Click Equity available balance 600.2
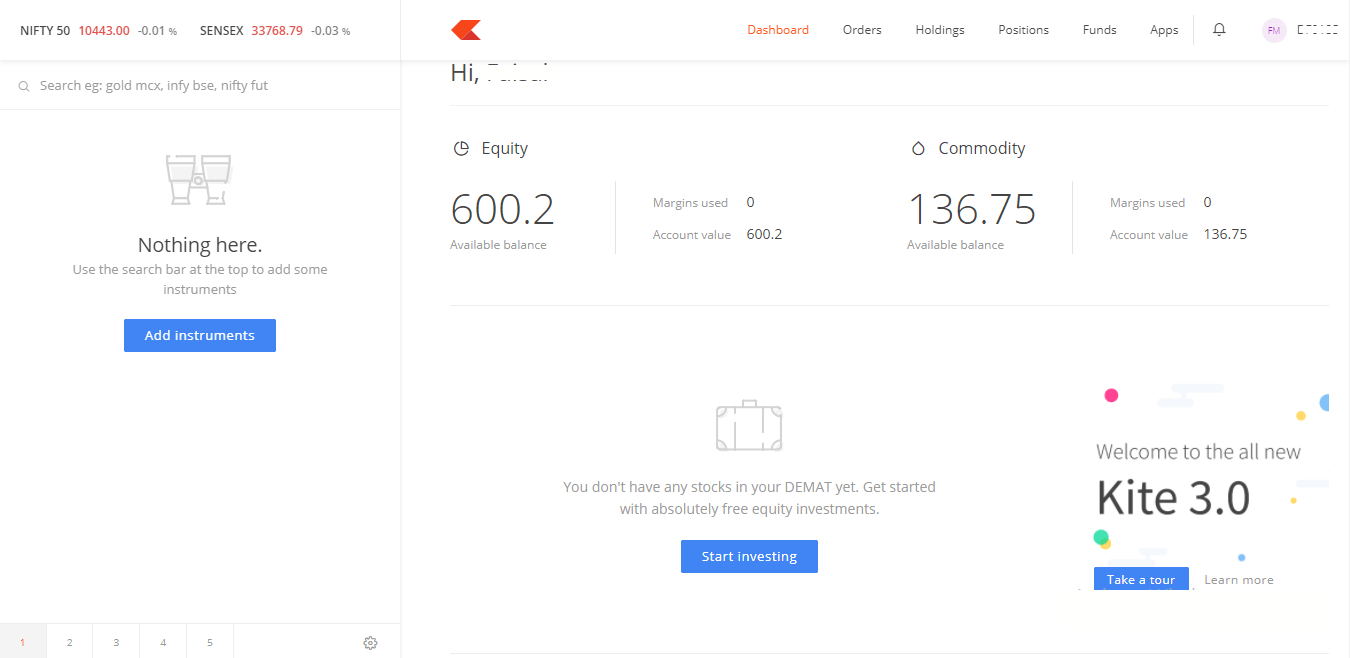 pyautogui.click(x=502, y=209)
